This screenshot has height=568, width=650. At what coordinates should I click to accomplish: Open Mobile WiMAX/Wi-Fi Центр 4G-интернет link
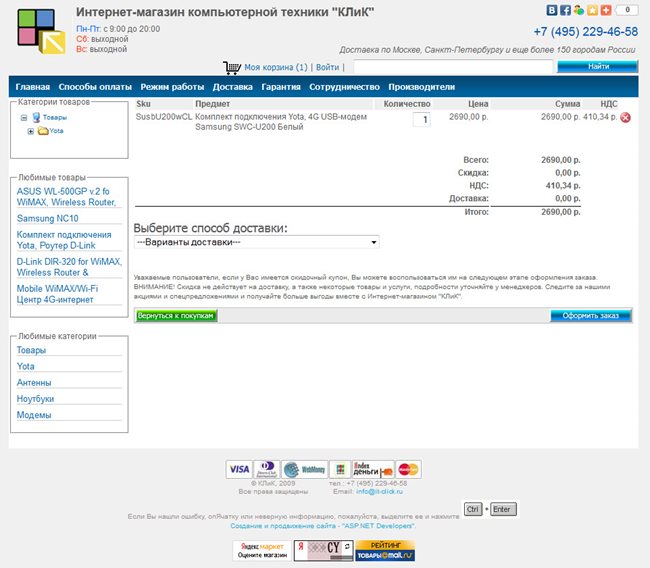pos(57,294)
